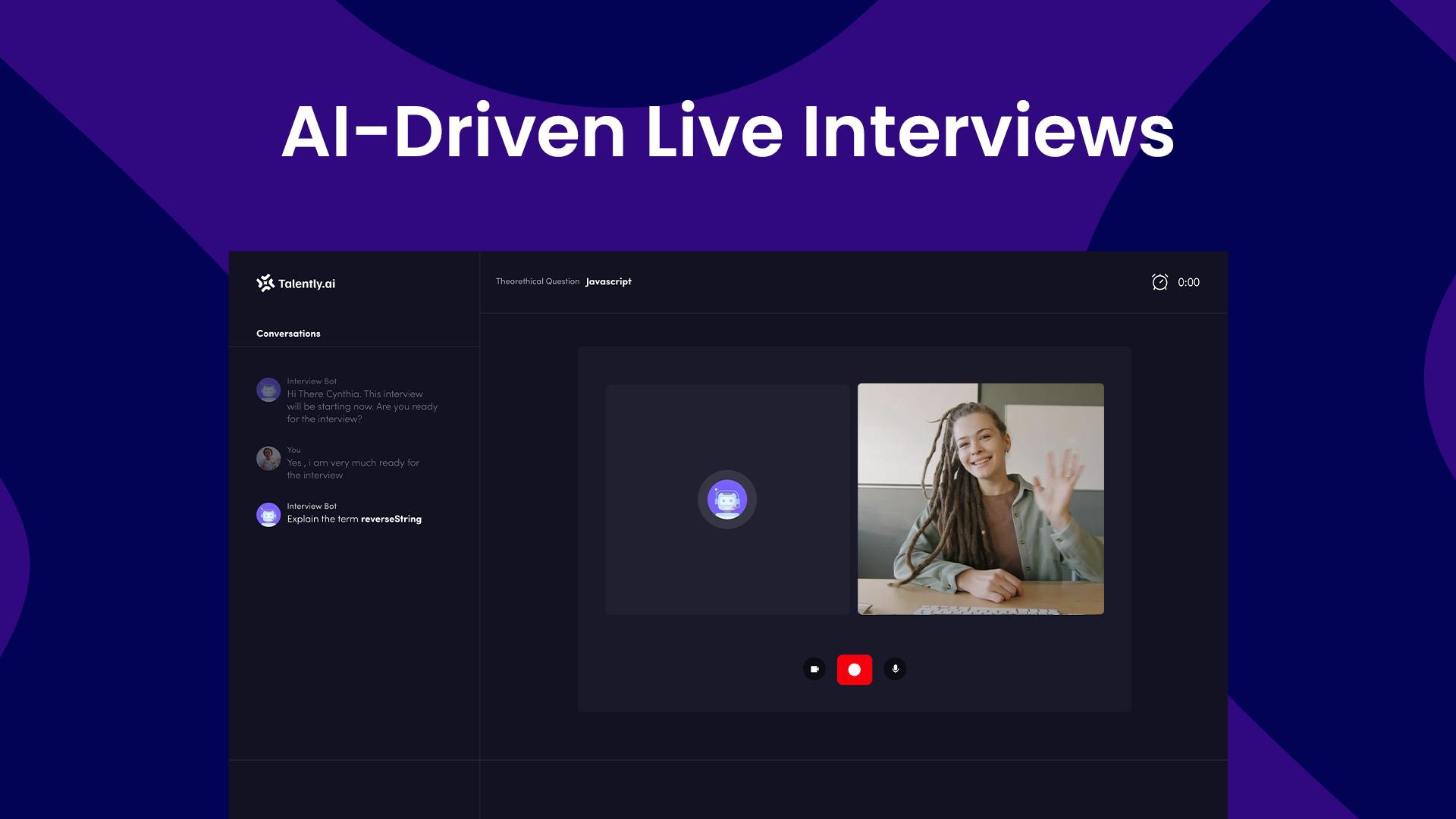Click the 0:00 timer readout

(x=1188, y=282)
